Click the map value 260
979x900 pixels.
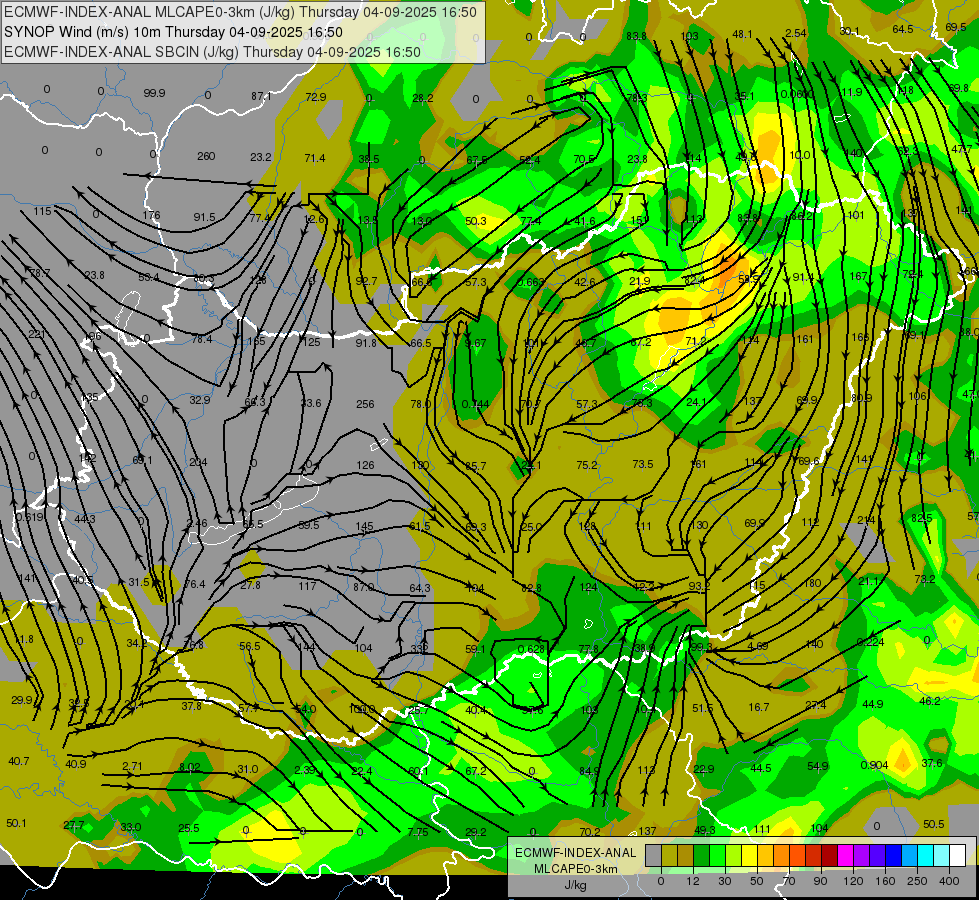(x=206, y=156)
